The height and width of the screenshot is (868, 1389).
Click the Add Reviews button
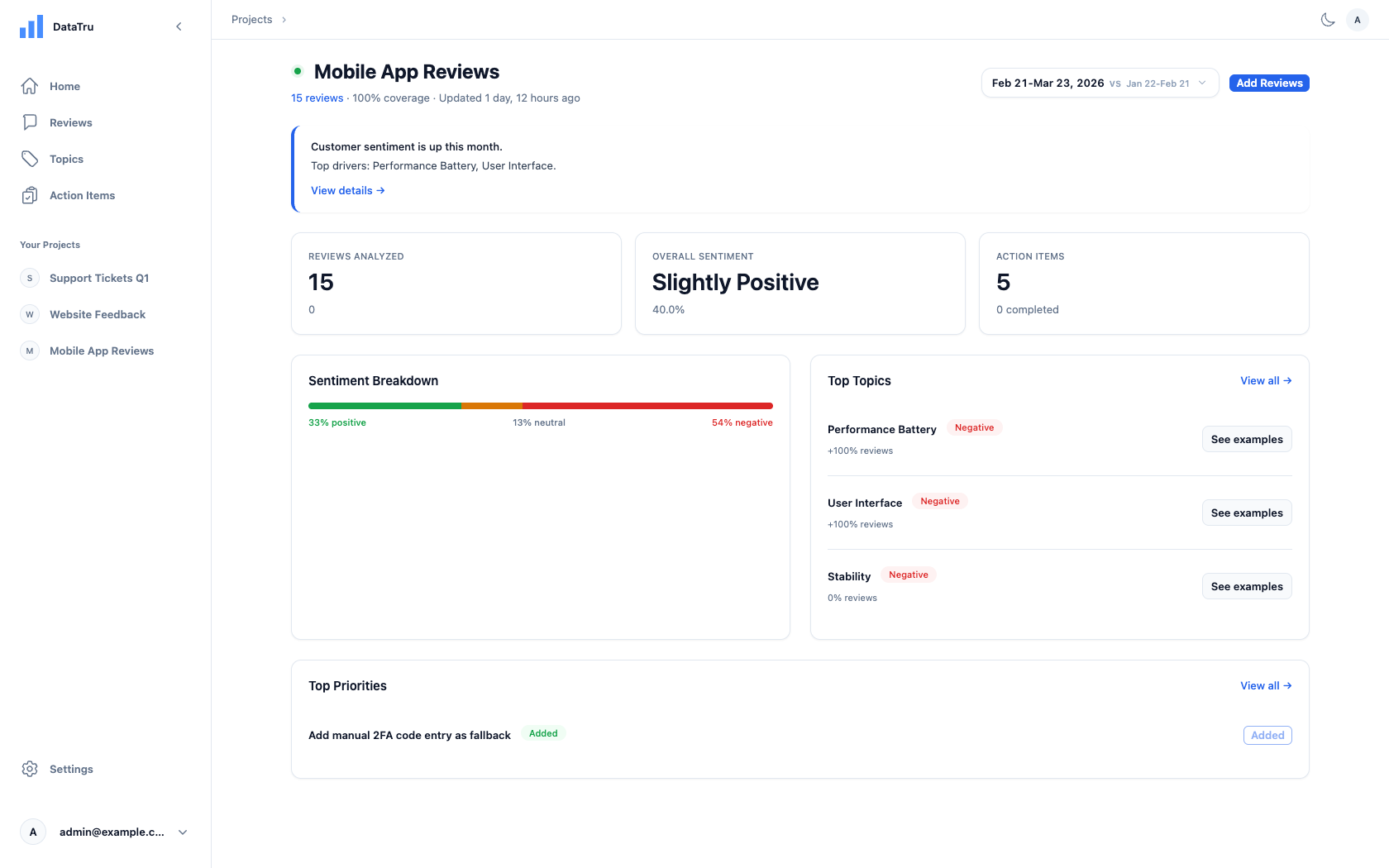pos(1268,83)
